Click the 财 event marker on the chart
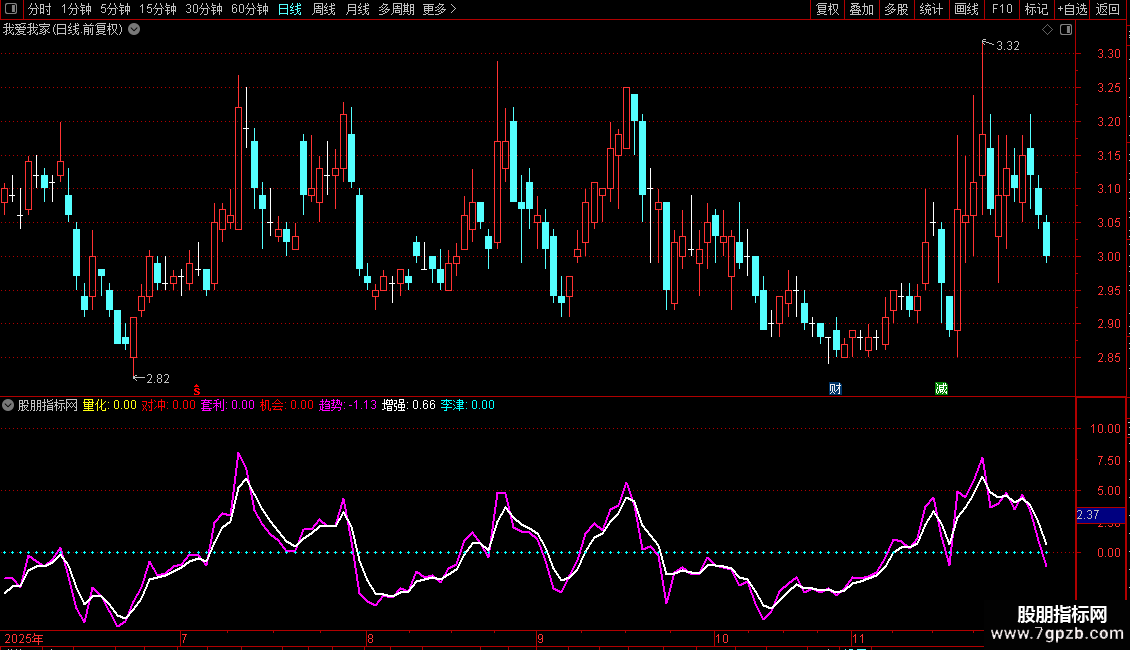This screenshot has width=1130, height=650. (x=834, y=388)
